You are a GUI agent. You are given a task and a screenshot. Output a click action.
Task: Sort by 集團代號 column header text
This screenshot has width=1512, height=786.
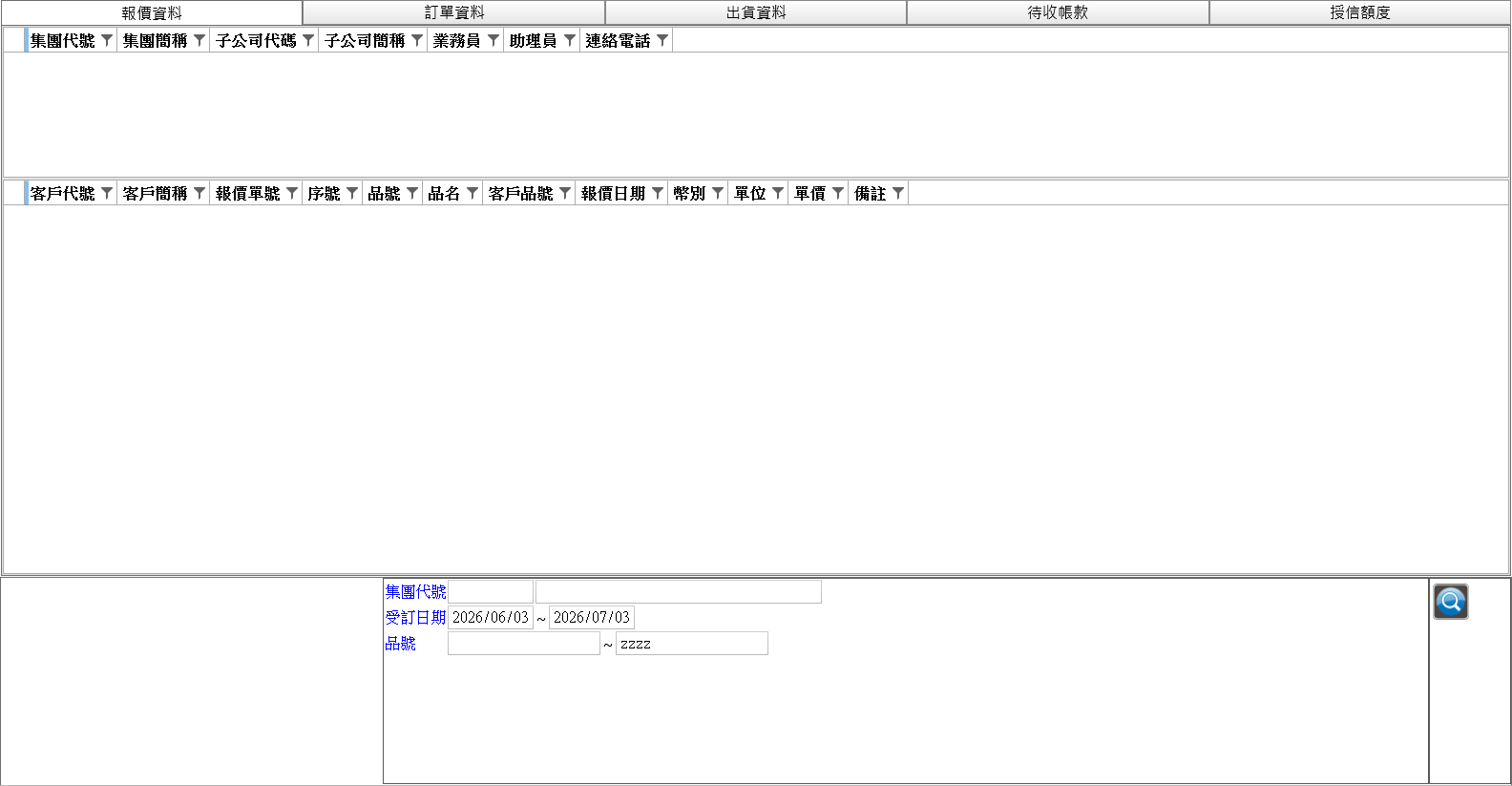(x=63, y=40)
